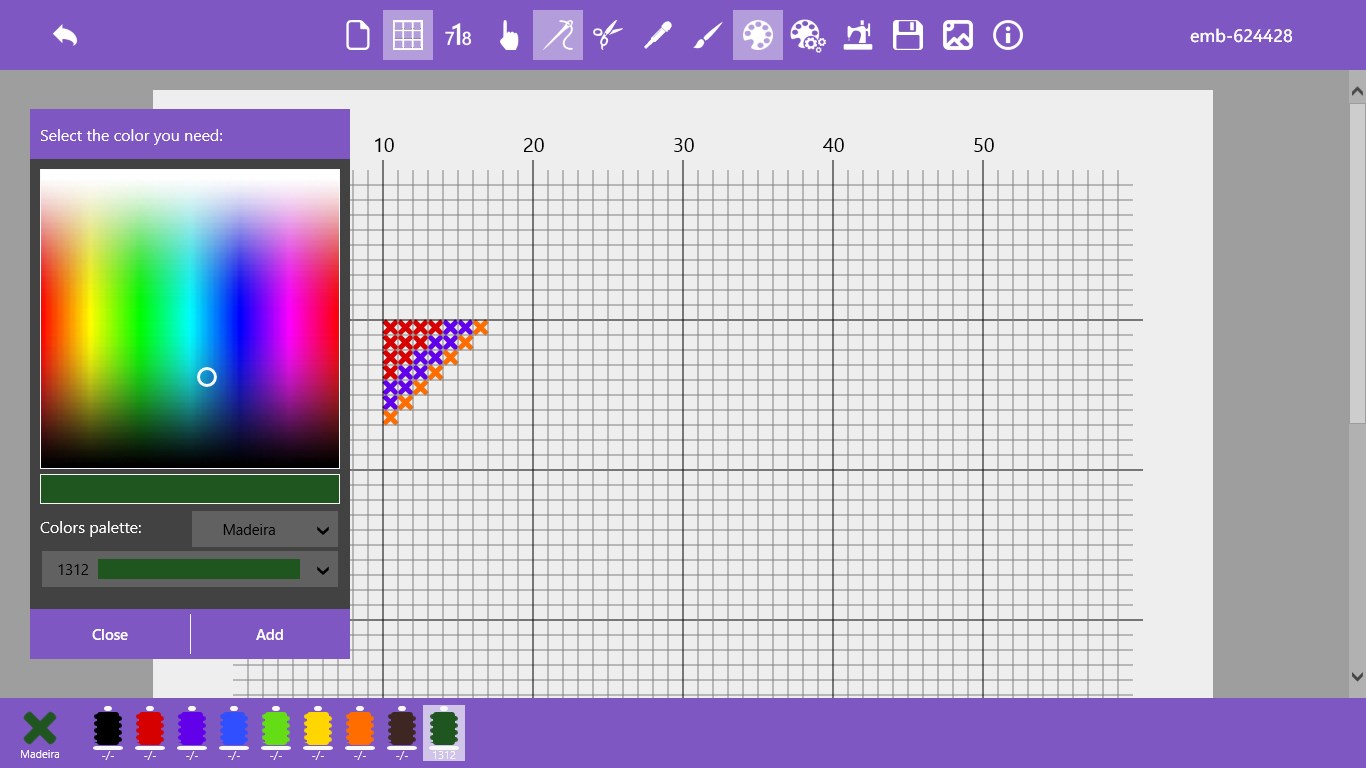This screenshot has height=768, width=1366.
Task: Click the scroll down arrow on scrollbar
Action: (1357, 677)
